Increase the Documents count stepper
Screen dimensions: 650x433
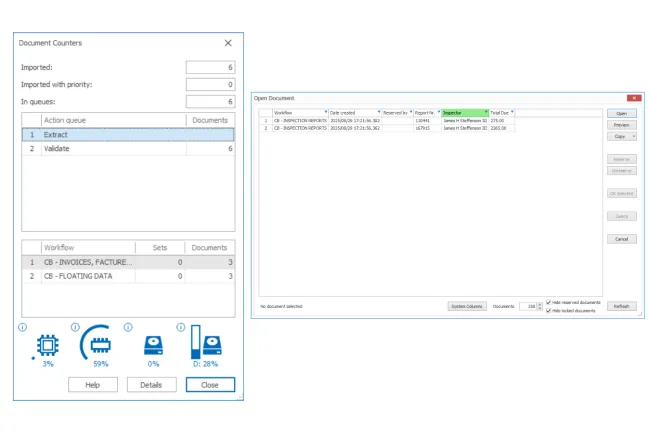[539, 305]
